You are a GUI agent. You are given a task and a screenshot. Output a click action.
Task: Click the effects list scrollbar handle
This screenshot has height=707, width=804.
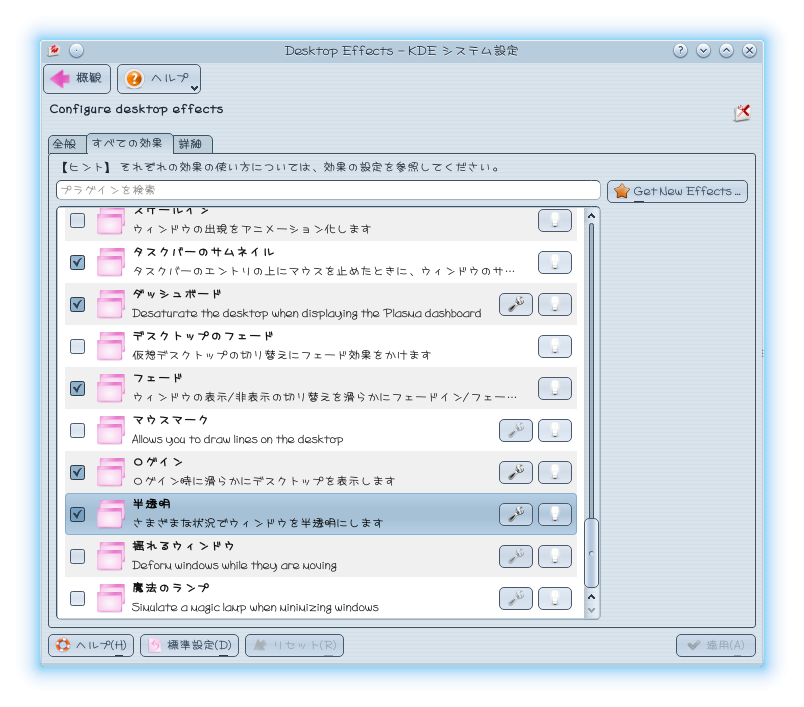(591, 553)
